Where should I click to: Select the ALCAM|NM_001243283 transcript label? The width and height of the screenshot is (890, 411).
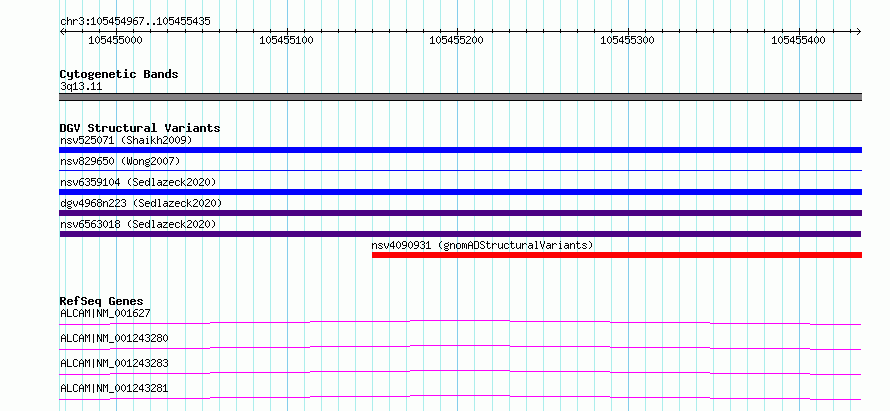click(114, 363)
